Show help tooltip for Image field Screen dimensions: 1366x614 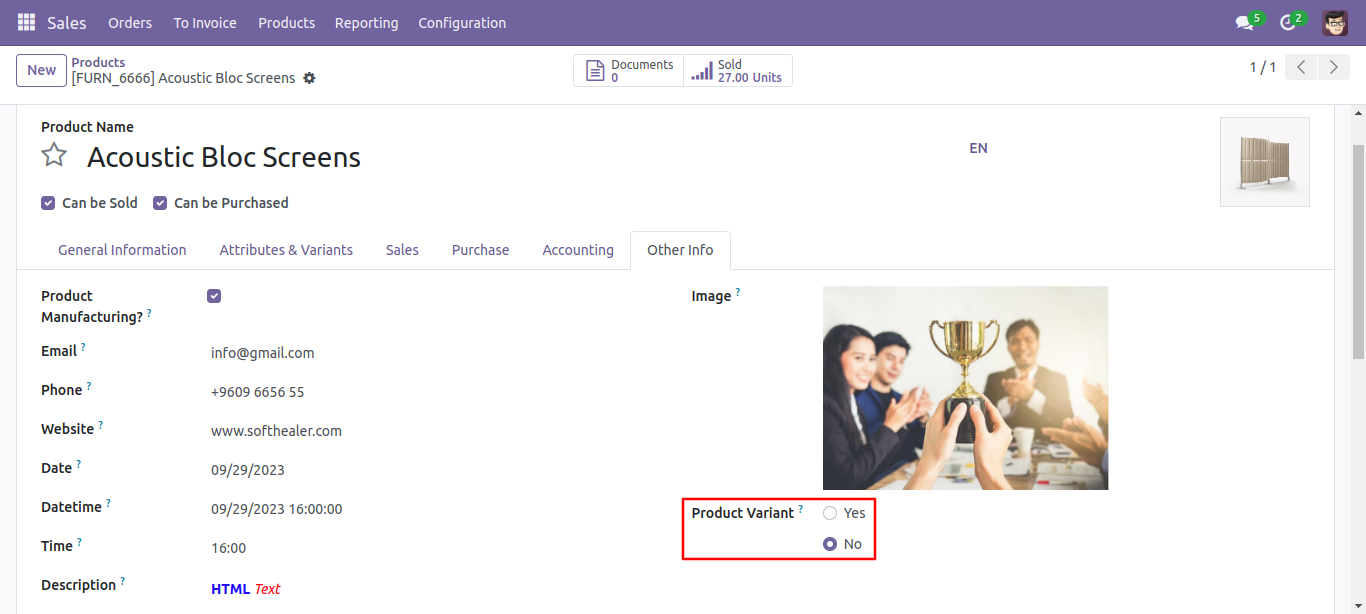click(x=738, y=292)
